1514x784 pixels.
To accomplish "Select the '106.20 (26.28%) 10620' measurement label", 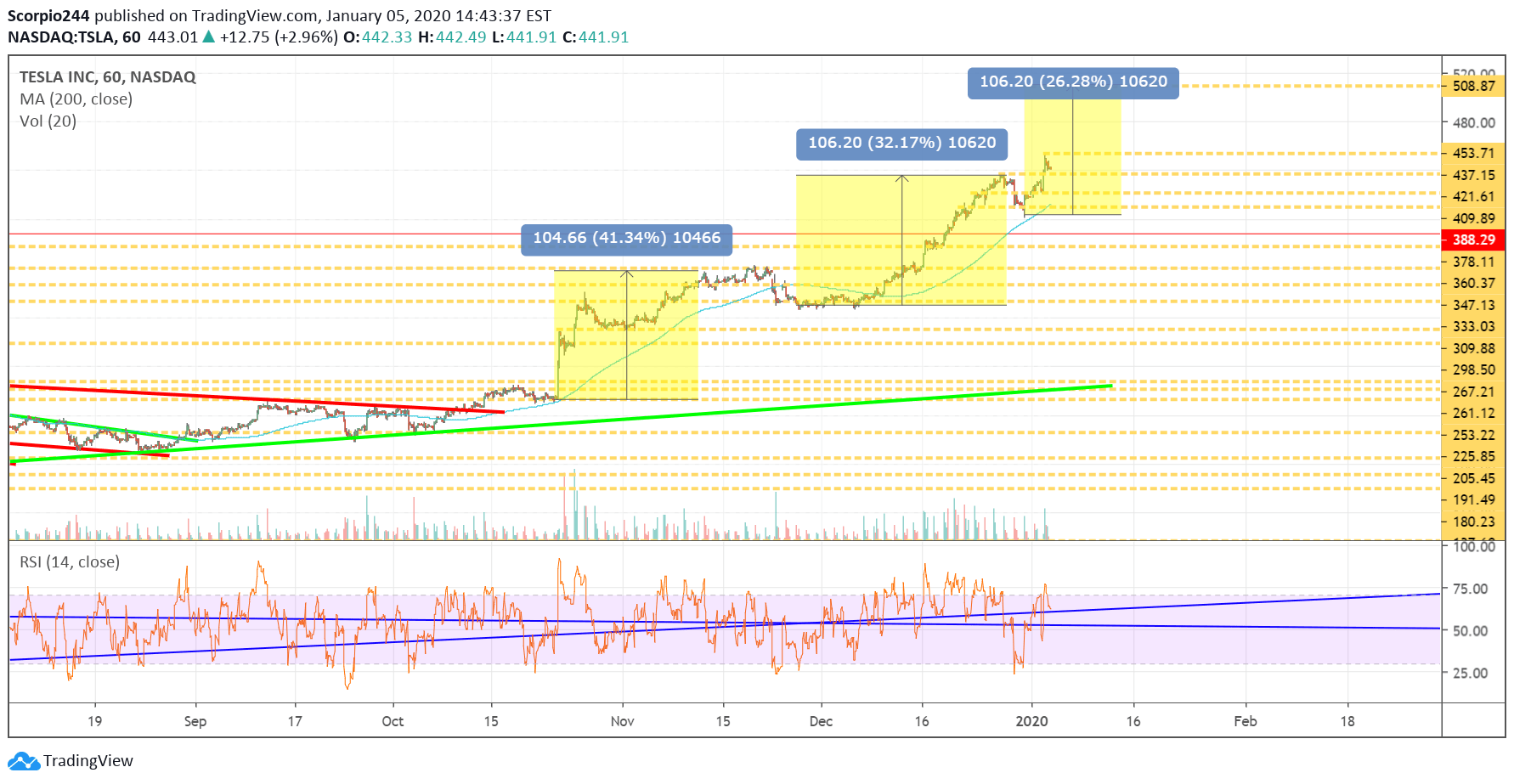I will pos(1073,82).
